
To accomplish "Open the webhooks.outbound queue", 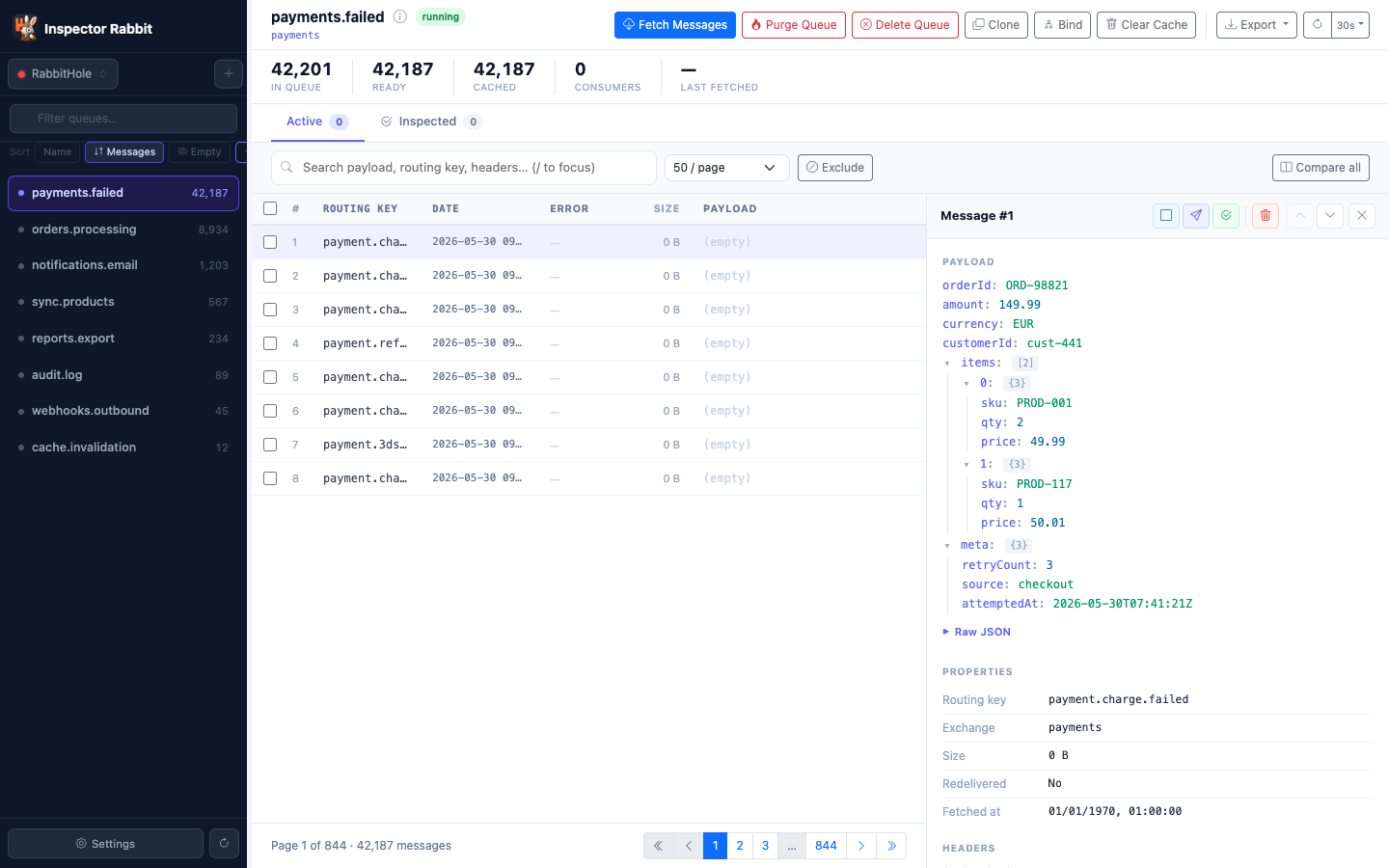I will pos(123,411).
